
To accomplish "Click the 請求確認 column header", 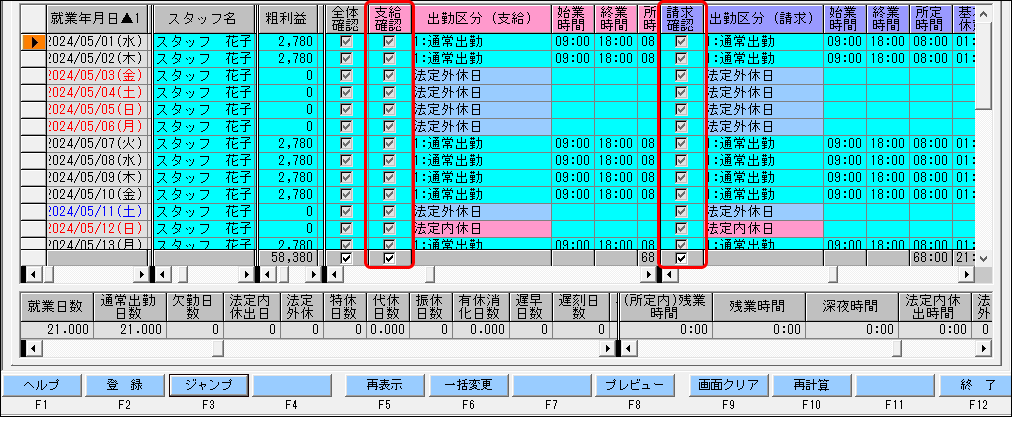I will (x=682, y=20).
